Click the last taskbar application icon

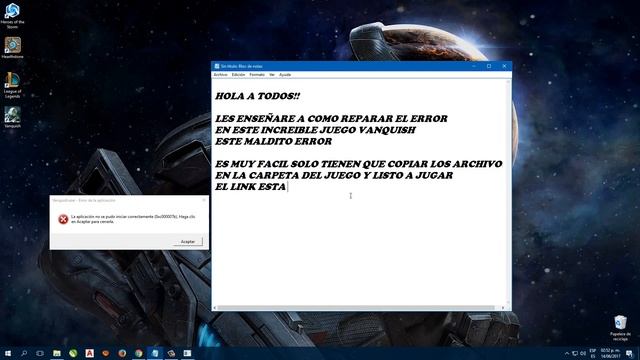187,353
